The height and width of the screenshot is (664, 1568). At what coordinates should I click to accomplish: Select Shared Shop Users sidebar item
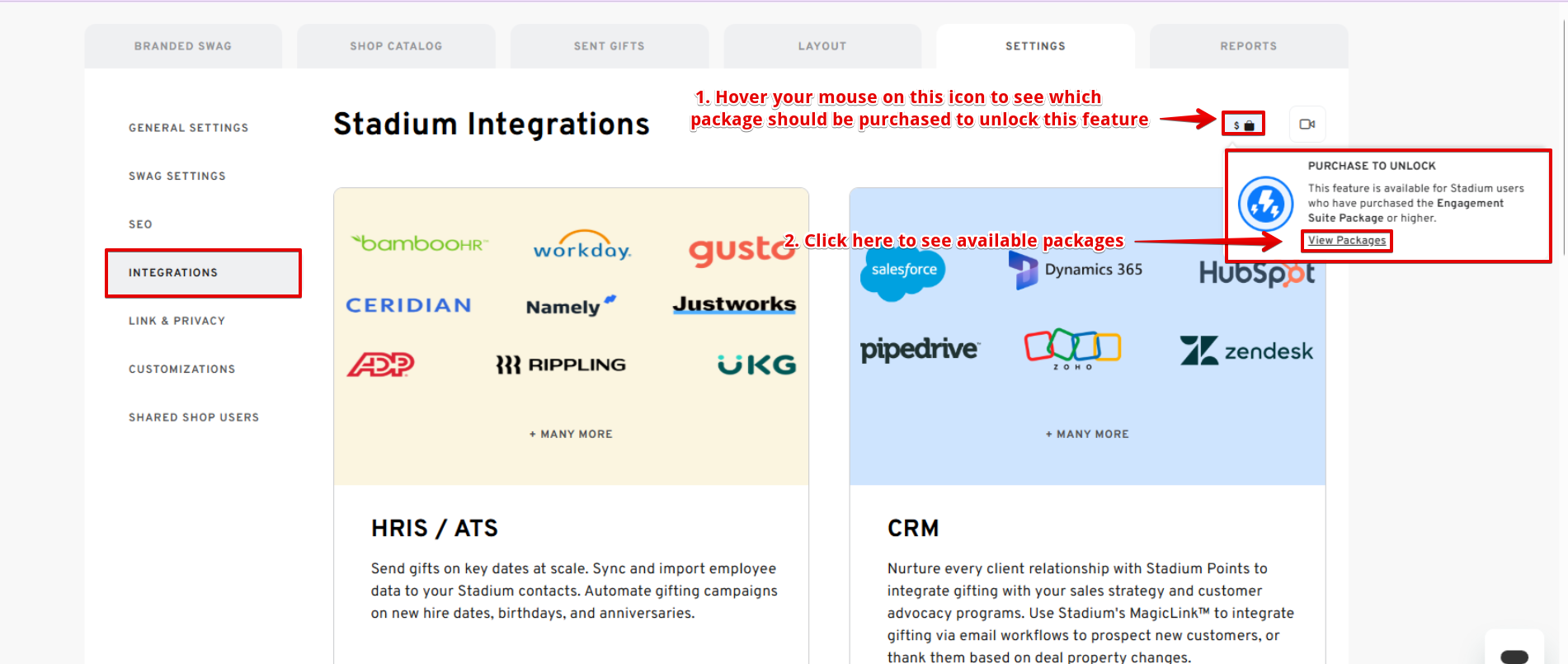tap(194, 417)
